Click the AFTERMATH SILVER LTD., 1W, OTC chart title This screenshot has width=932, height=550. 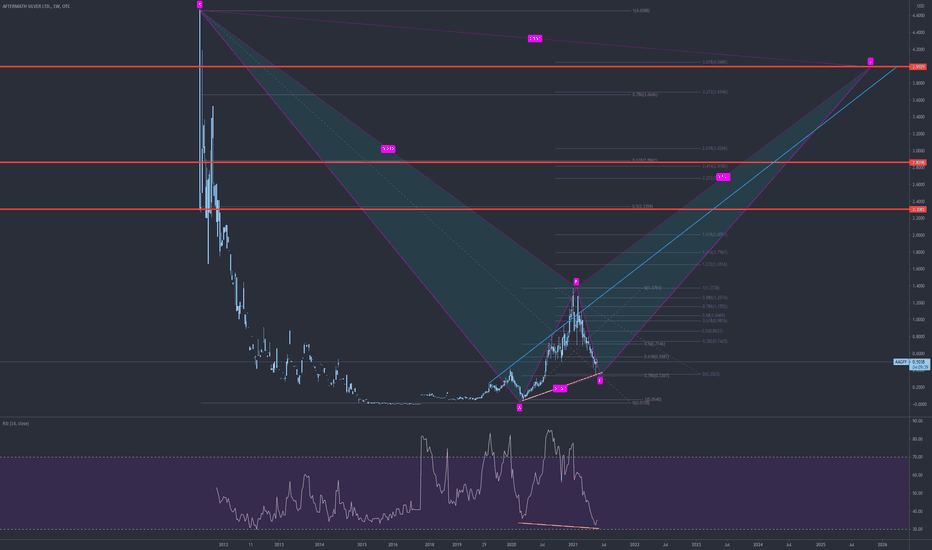tap(36, 6)
